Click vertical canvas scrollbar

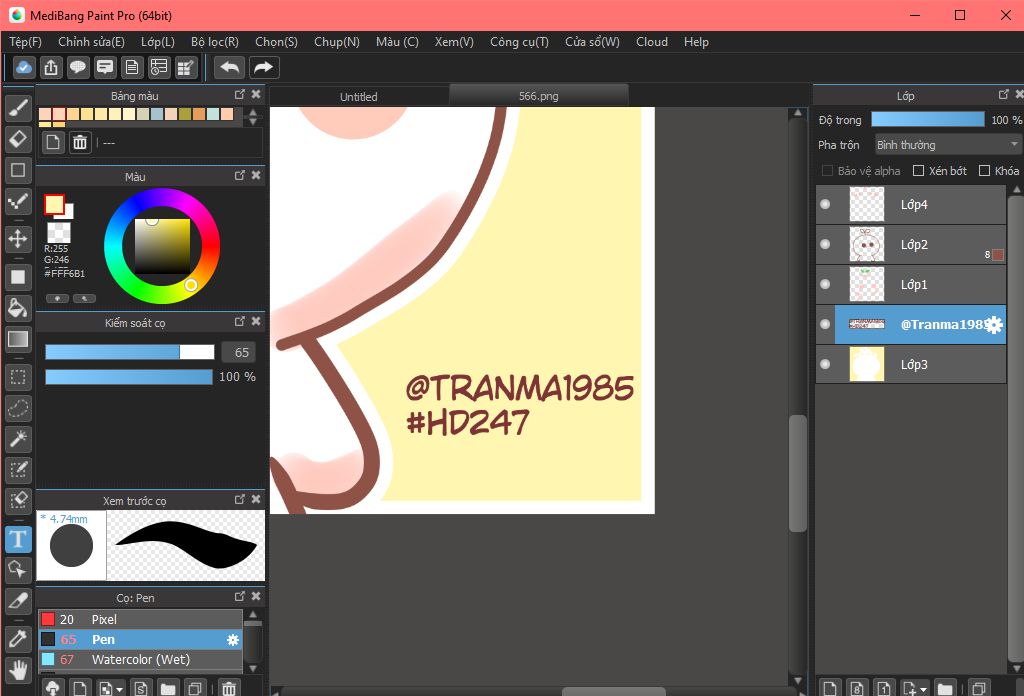pyautogui.click(x=797, y=473)
